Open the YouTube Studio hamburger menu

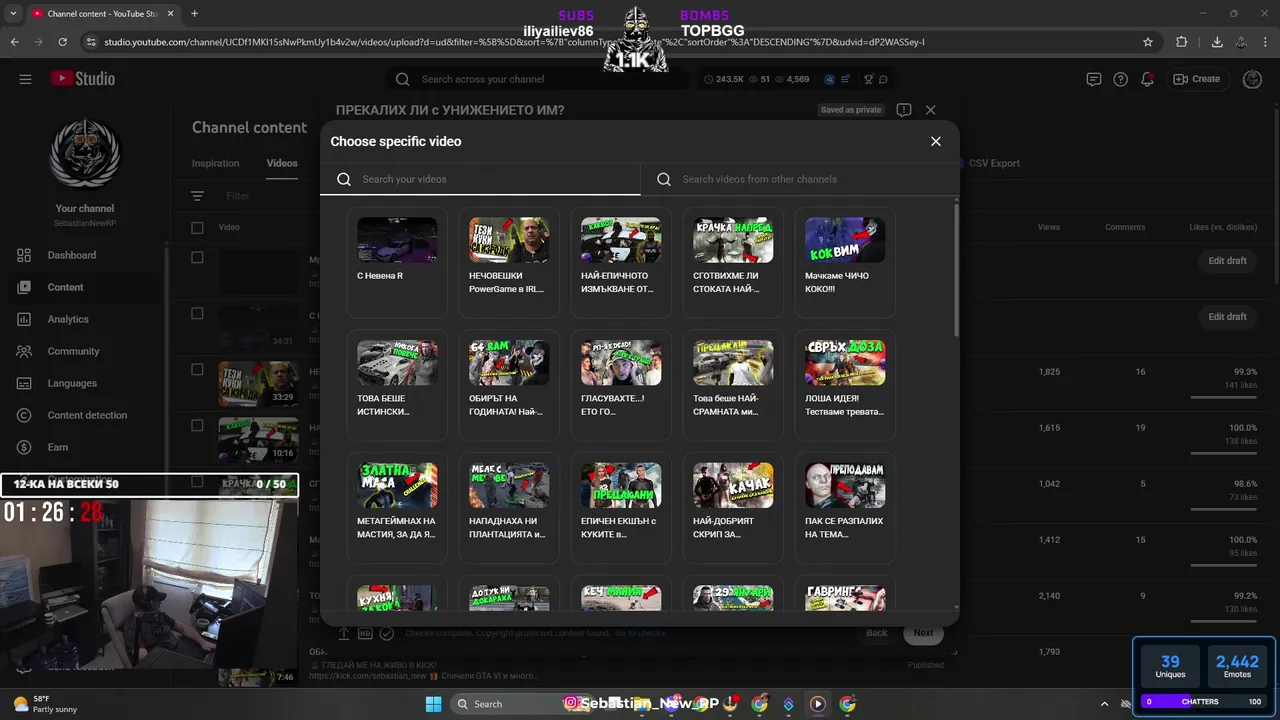click(x=25, y=79)
